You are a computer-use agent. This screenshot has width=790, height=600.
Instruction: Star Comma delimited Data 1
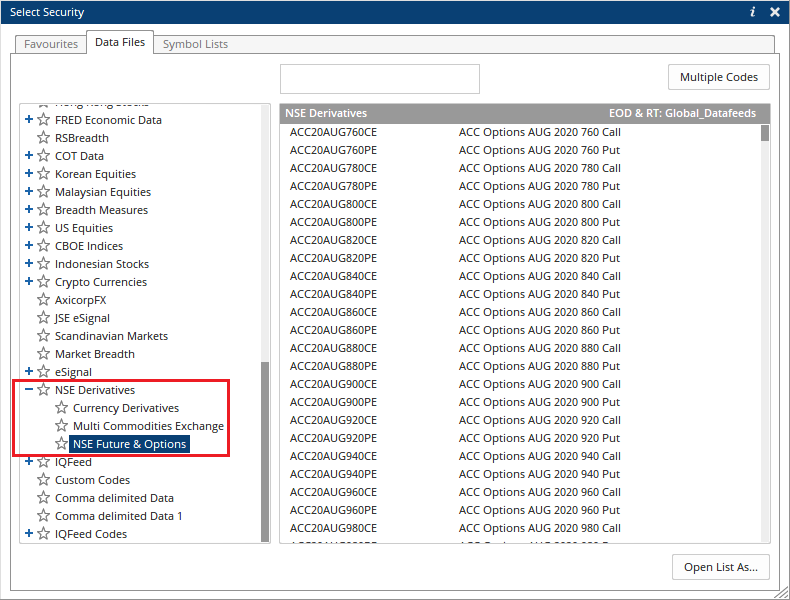(x=44, y=516)
